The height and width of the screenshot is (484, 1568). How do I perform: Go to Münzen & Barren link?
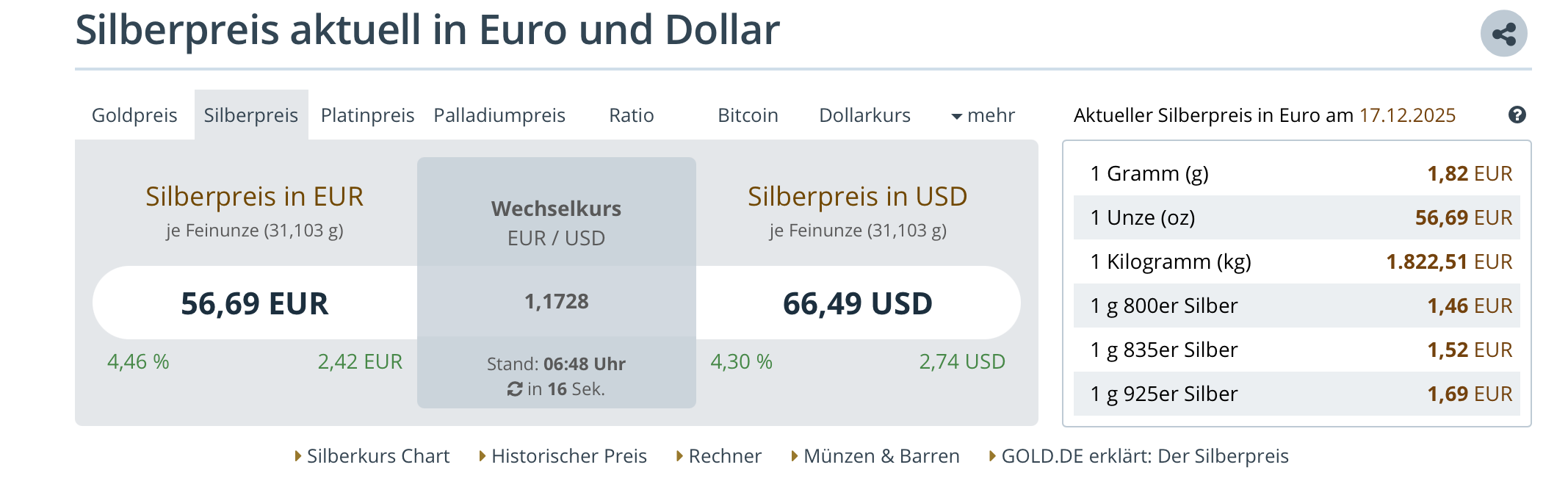[881, 456]
